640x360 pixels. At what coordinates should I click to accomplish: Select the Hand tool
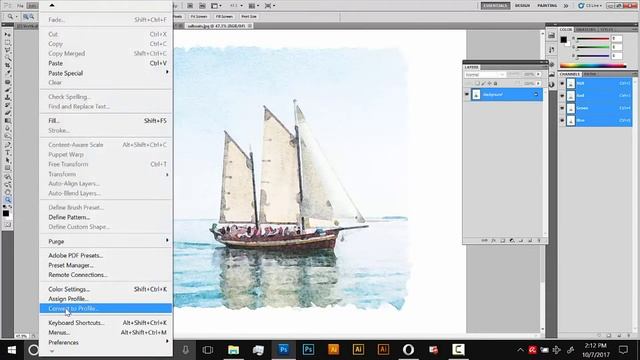(7, 192)
